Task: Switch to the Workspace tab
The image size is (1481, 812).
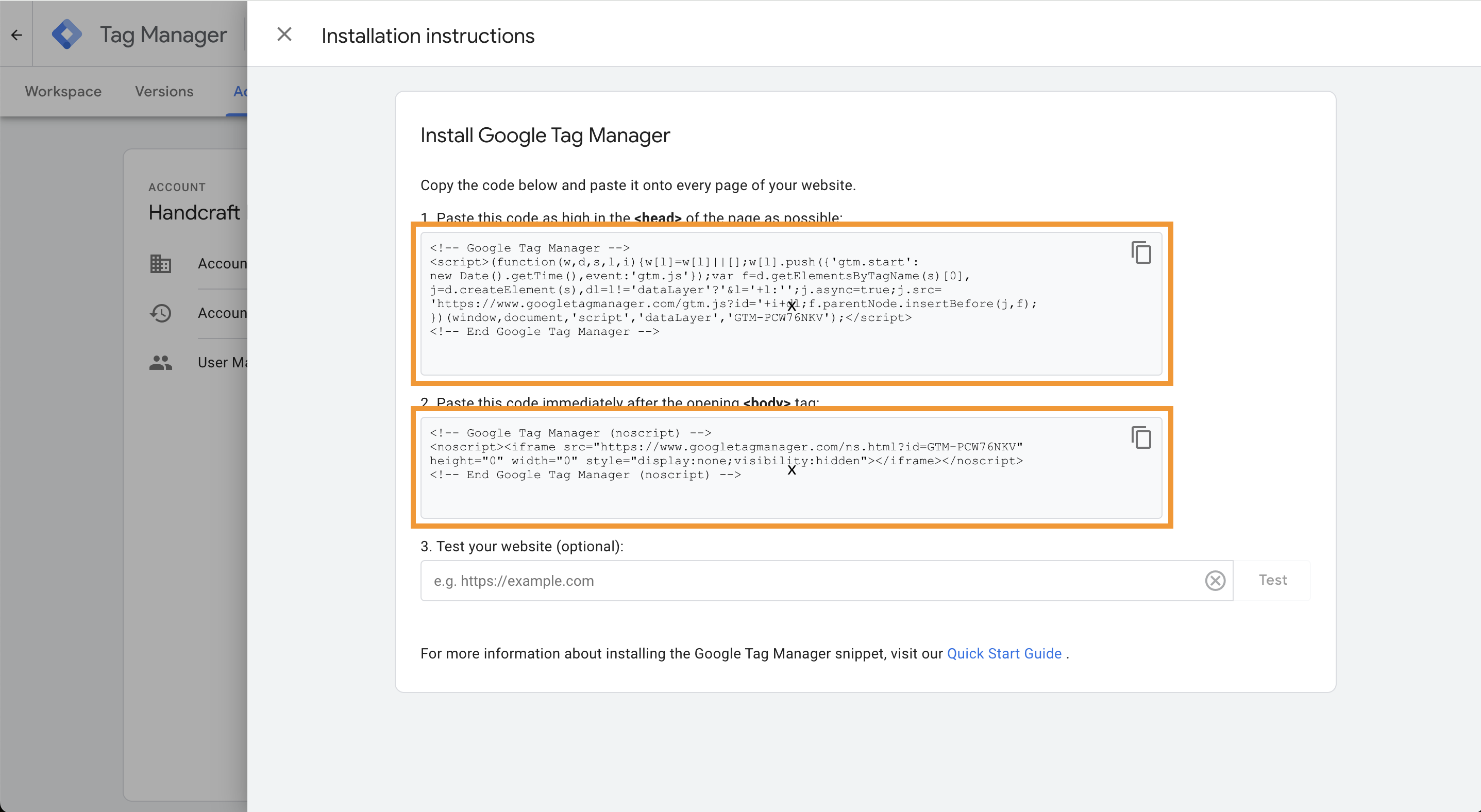Action: [x=63, y=91]
